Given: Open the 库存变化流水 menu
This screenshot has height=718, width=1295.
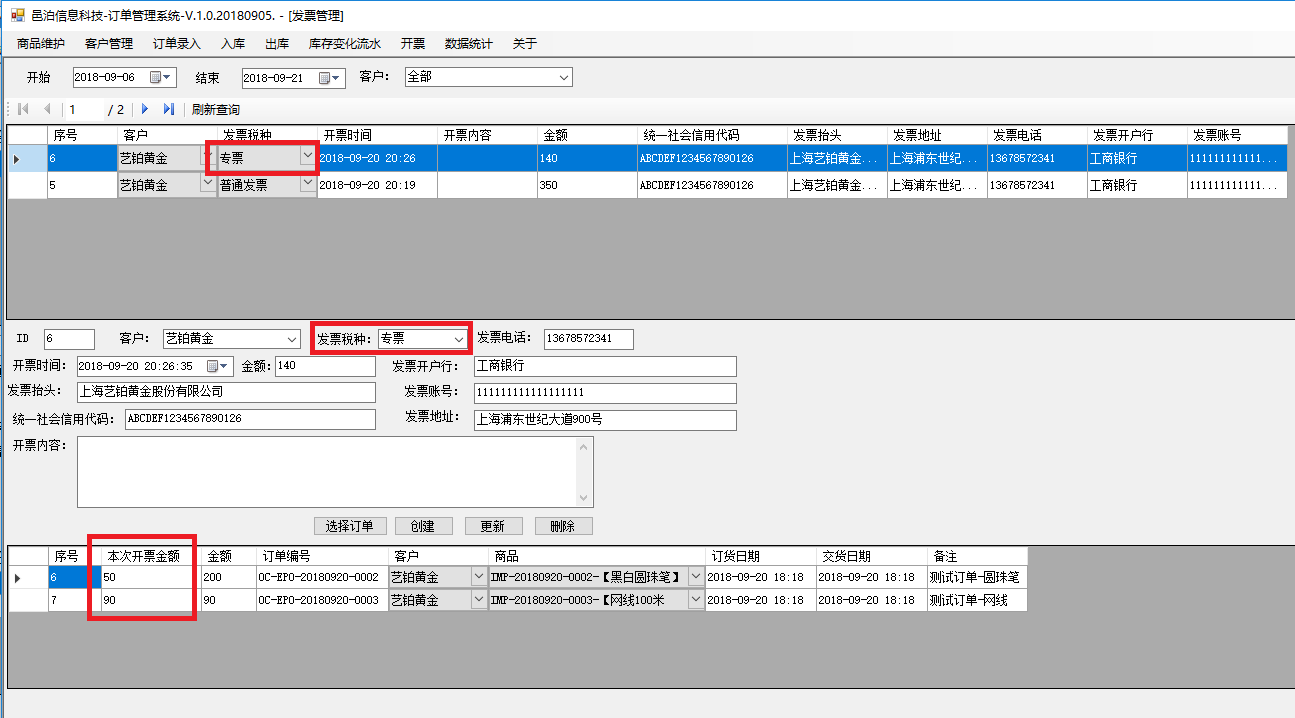Looking at the screenshot, I should 345,44.
